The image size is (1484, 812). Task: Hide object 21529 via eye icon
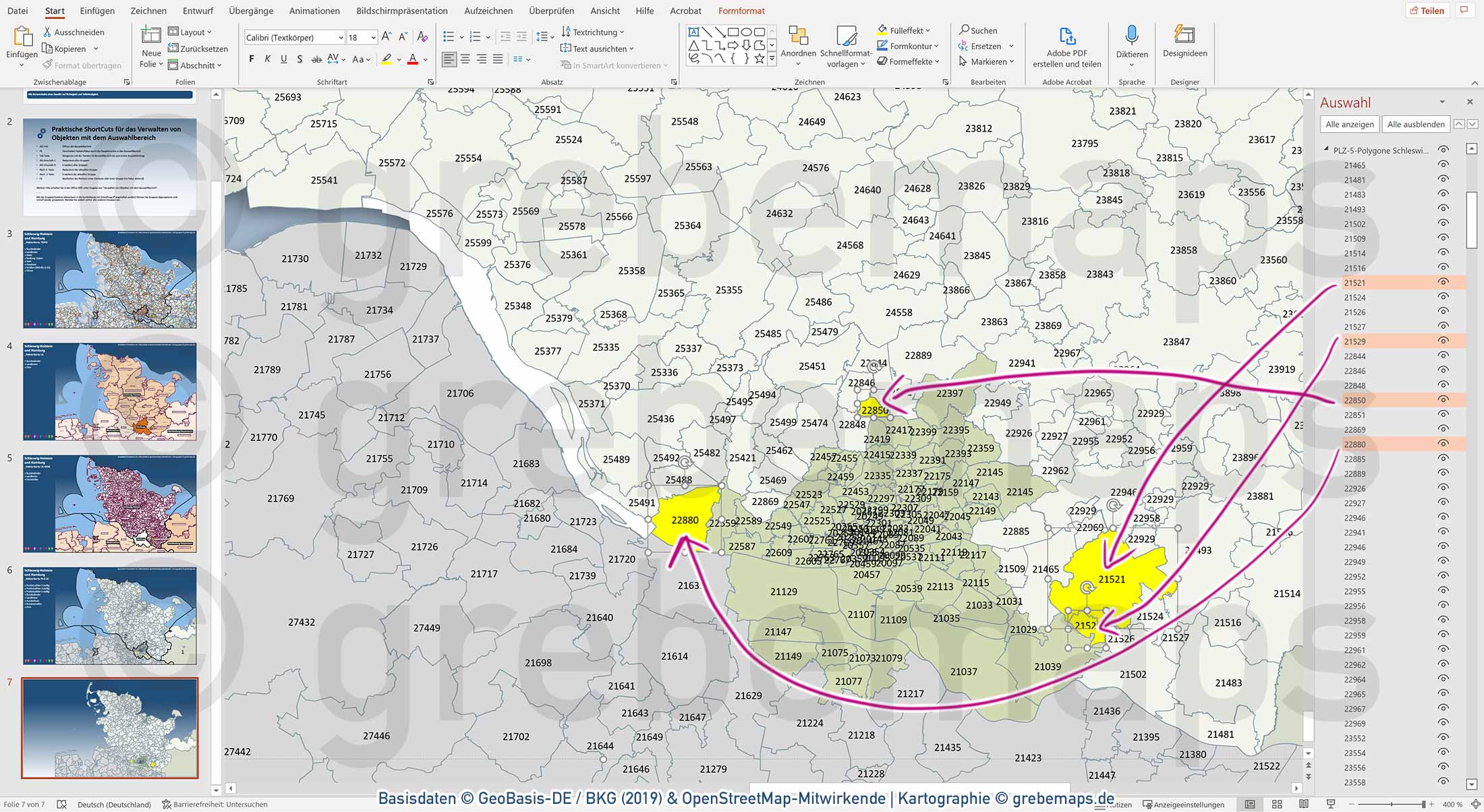point(1443,341)
